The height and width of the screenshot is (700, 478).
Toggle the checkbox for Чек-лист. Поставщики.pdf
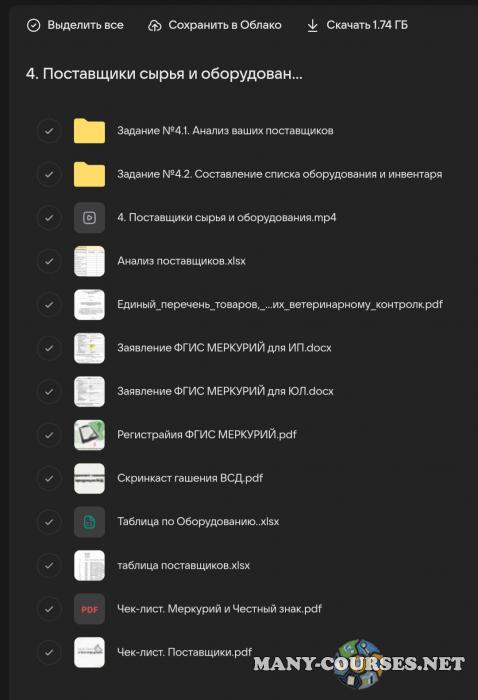(49, 652)
